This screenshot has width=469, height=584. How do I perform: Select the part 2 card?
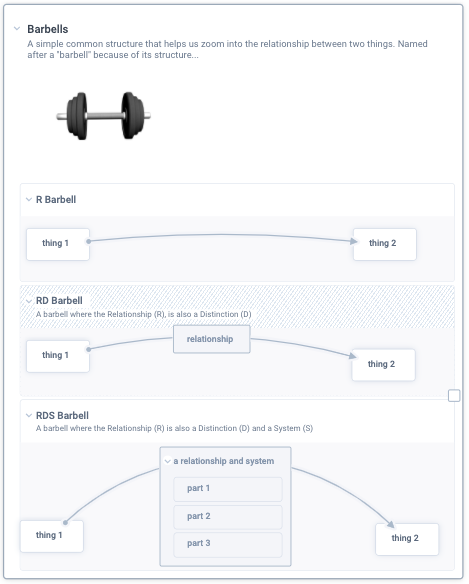coord(228,517)
